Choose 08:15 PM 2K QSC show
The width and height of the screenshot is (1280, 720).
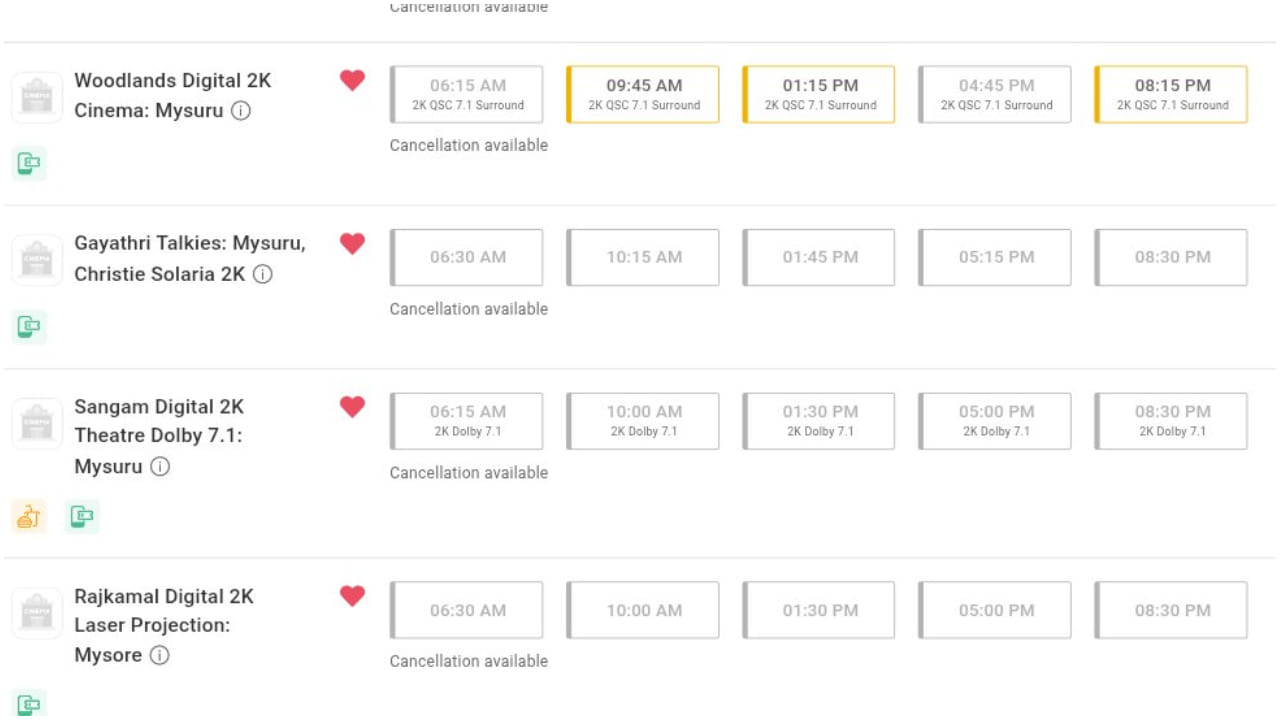[1171, 94]
